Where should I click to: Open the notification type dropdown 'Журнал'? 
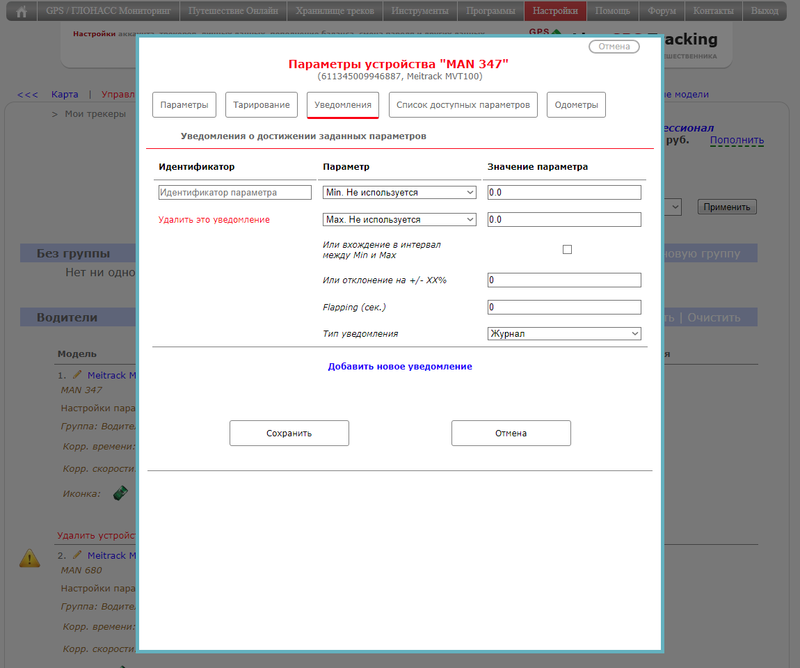[x=564, y=334]
